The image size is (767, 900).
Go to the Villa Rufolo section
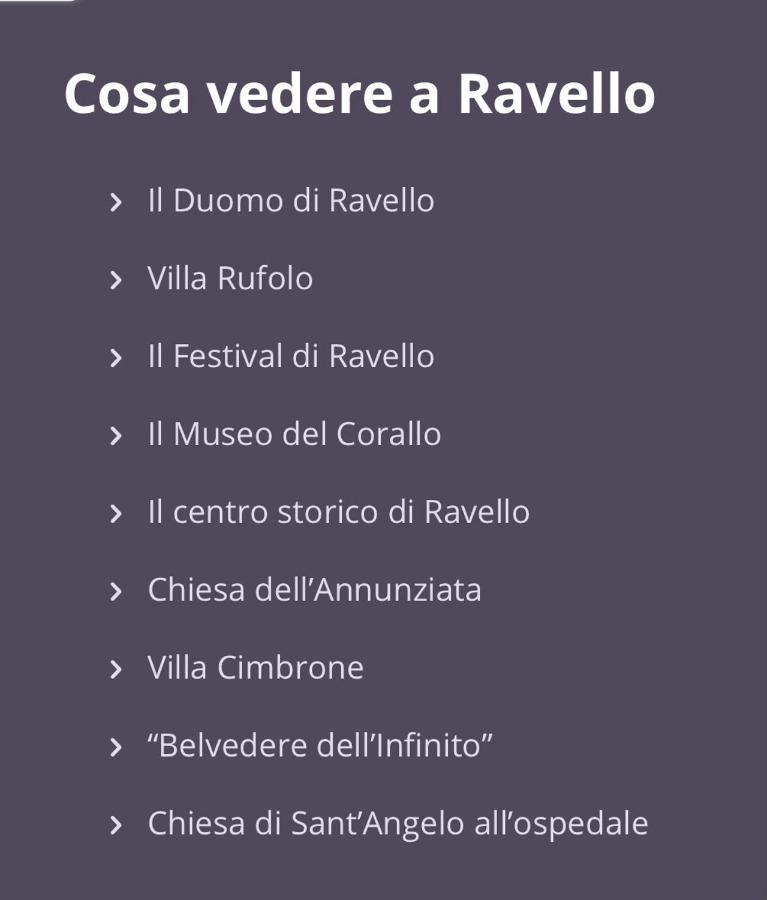tap(230, 278)
